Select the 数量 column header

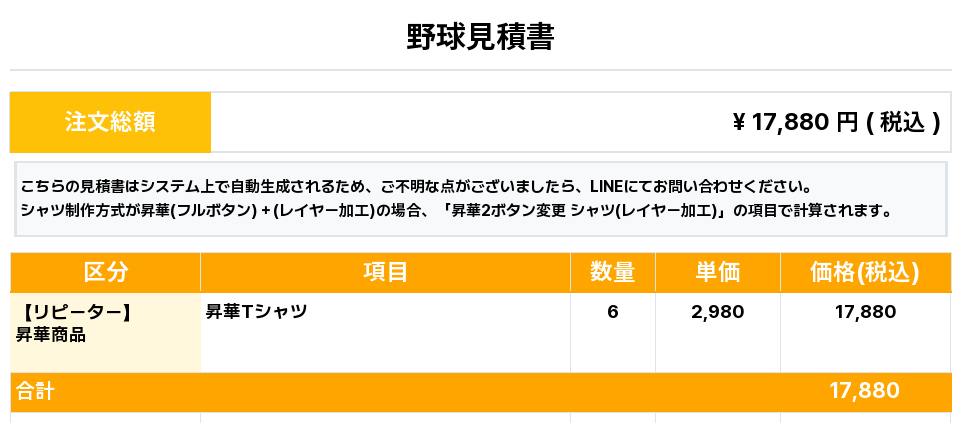612,272
